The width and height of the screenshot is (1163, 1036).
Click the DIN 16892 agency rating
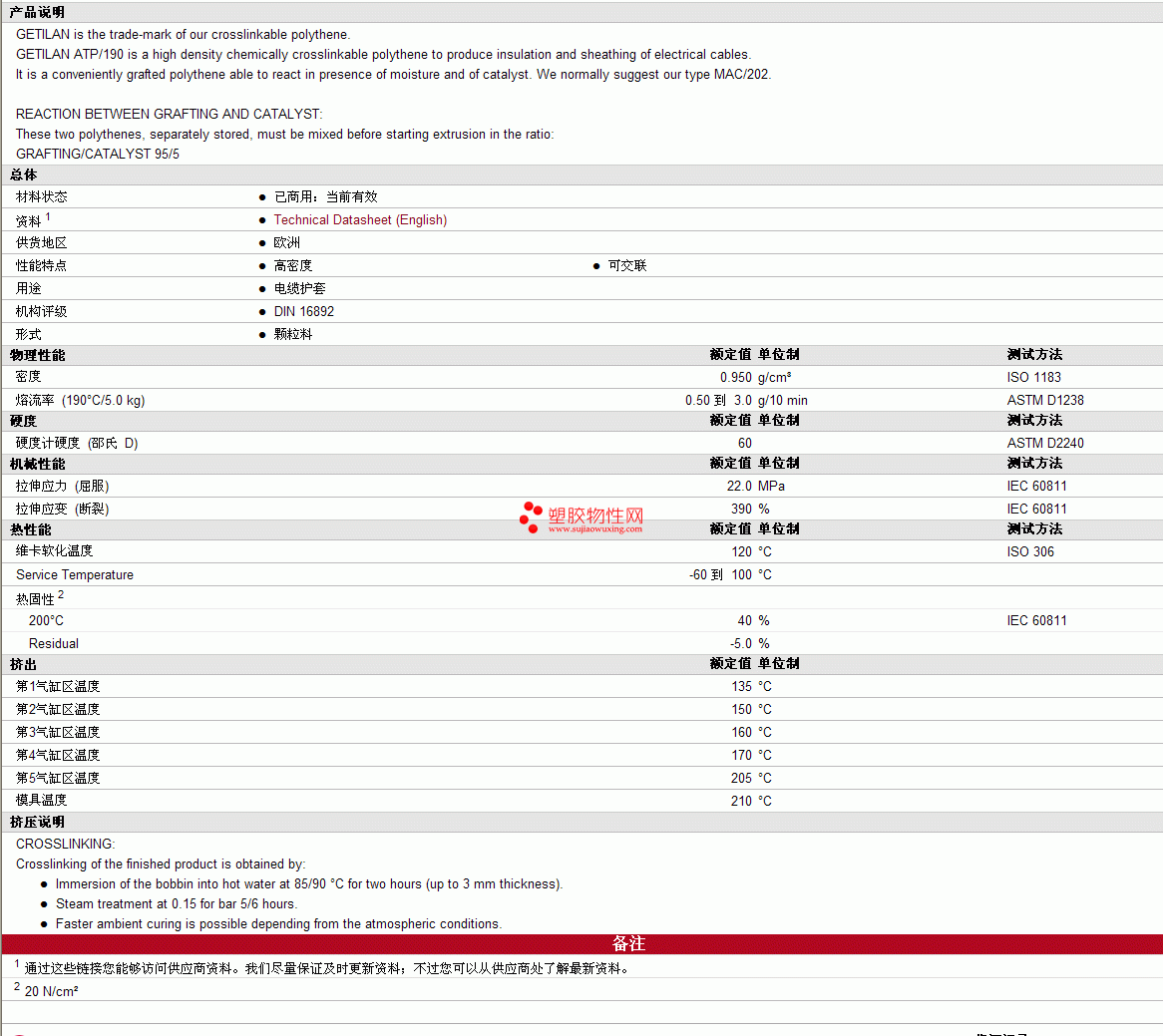pos(304,312)
